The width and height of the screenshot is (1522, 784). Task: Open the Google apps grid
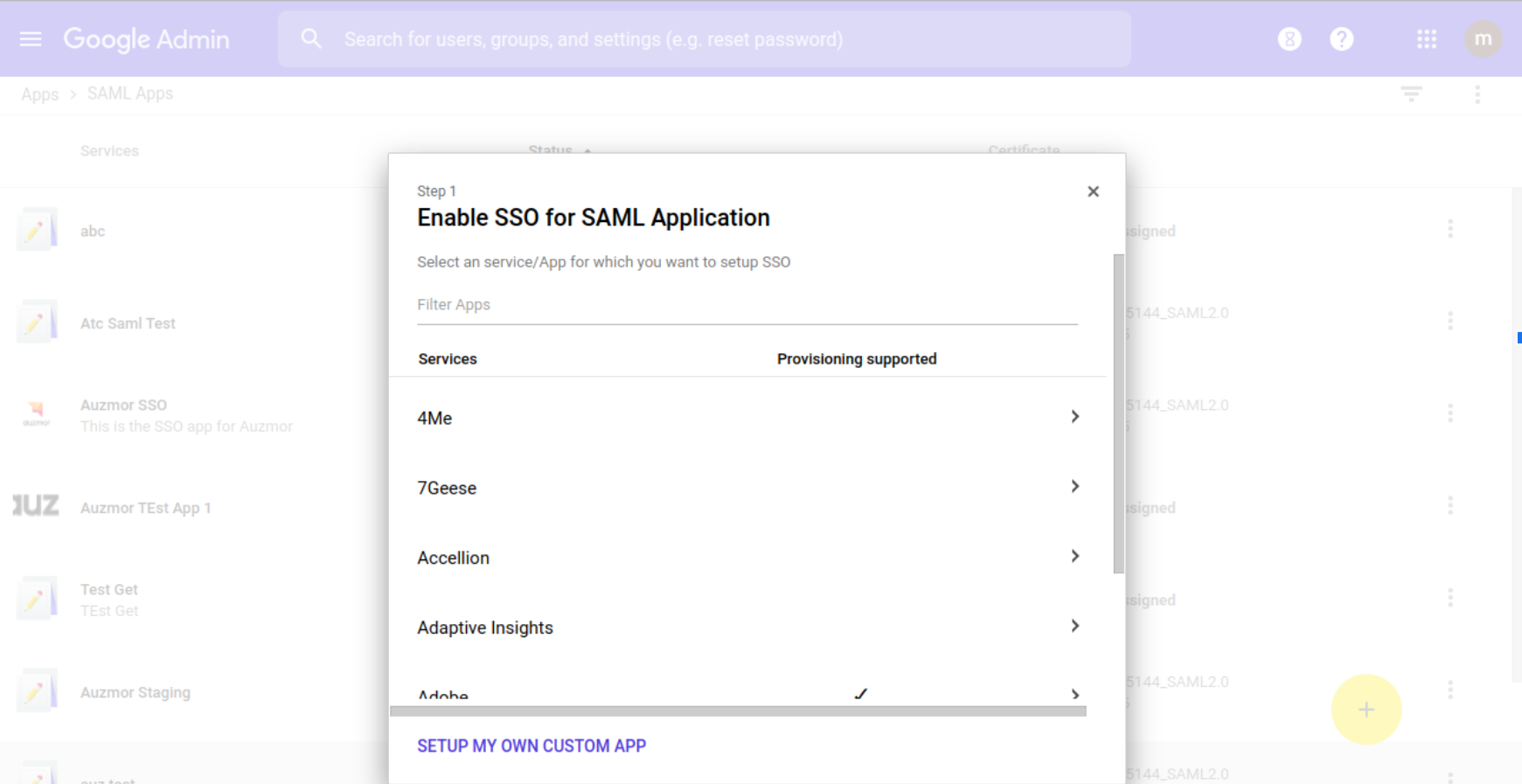(1427, 38)
